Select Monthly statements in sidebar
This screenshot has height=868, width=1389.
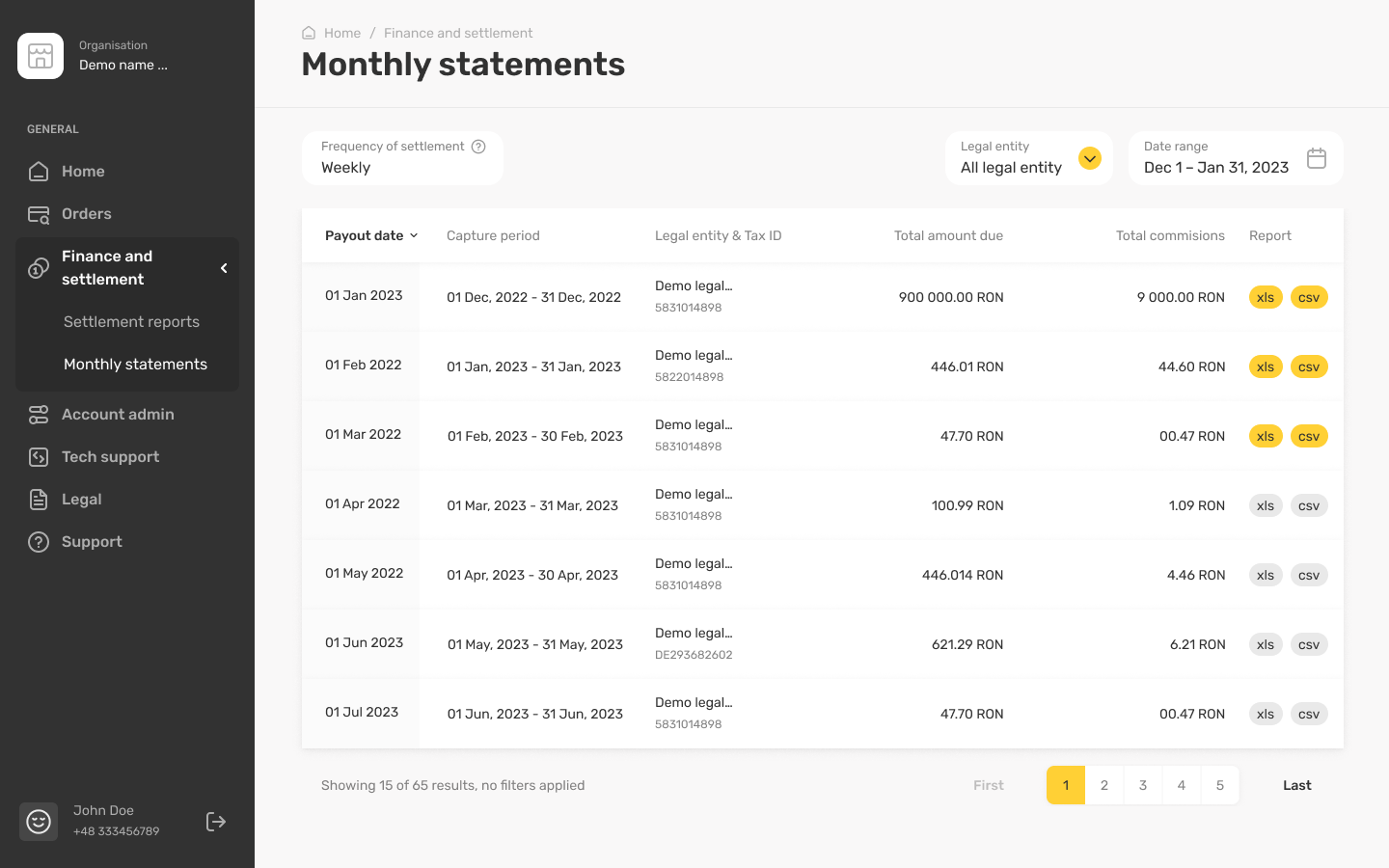(x=135, y=365)
